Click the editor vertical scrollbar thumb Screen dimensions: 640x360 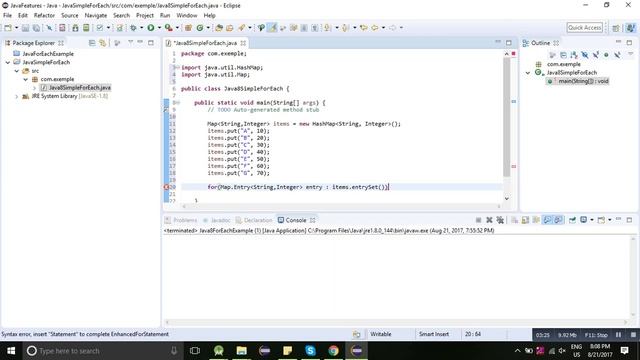[507, 117]
